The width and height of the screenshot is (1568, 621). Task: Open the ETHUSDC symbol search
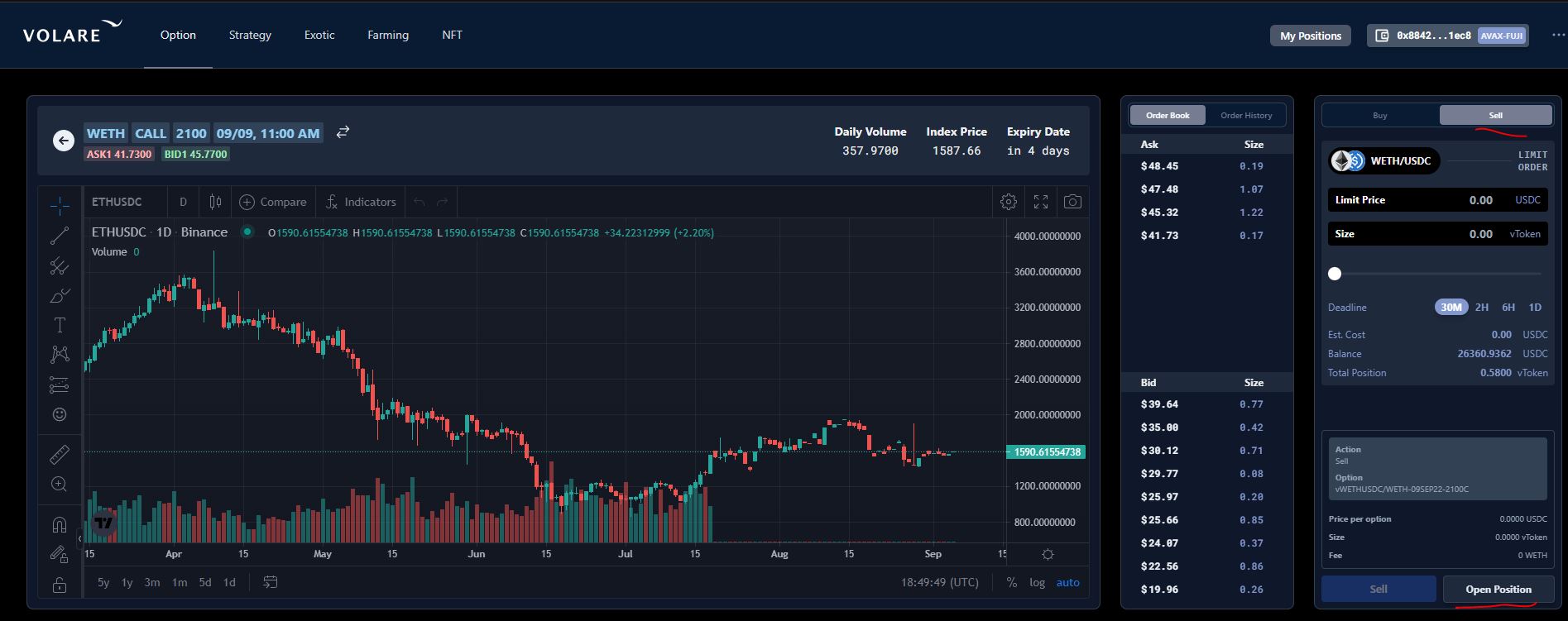click(x=117, y=202)
